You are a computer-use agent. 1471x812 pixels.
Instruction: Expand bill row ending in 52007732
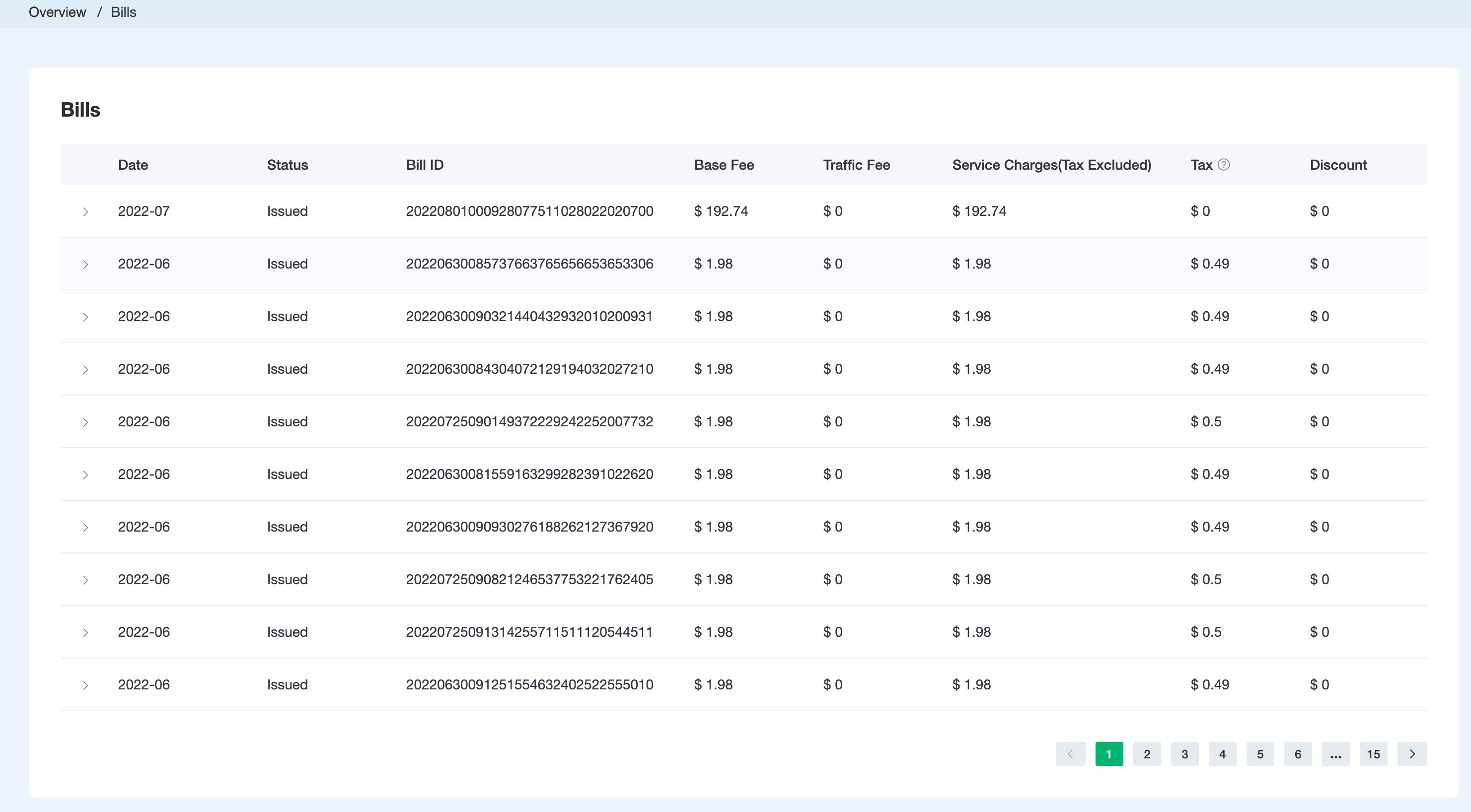(x=85, y=422)
